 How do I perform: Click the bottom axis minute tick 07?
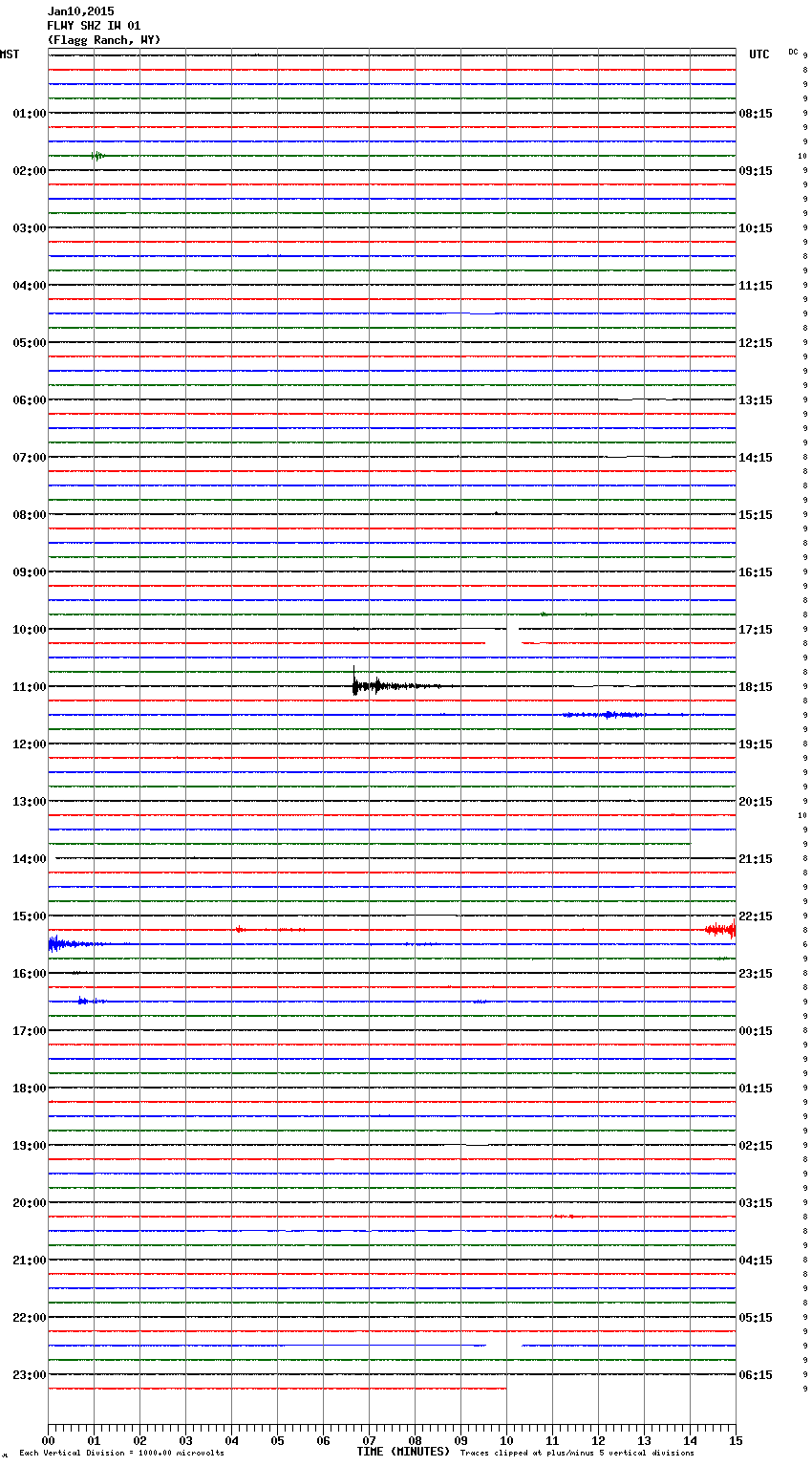point(369,1441)
